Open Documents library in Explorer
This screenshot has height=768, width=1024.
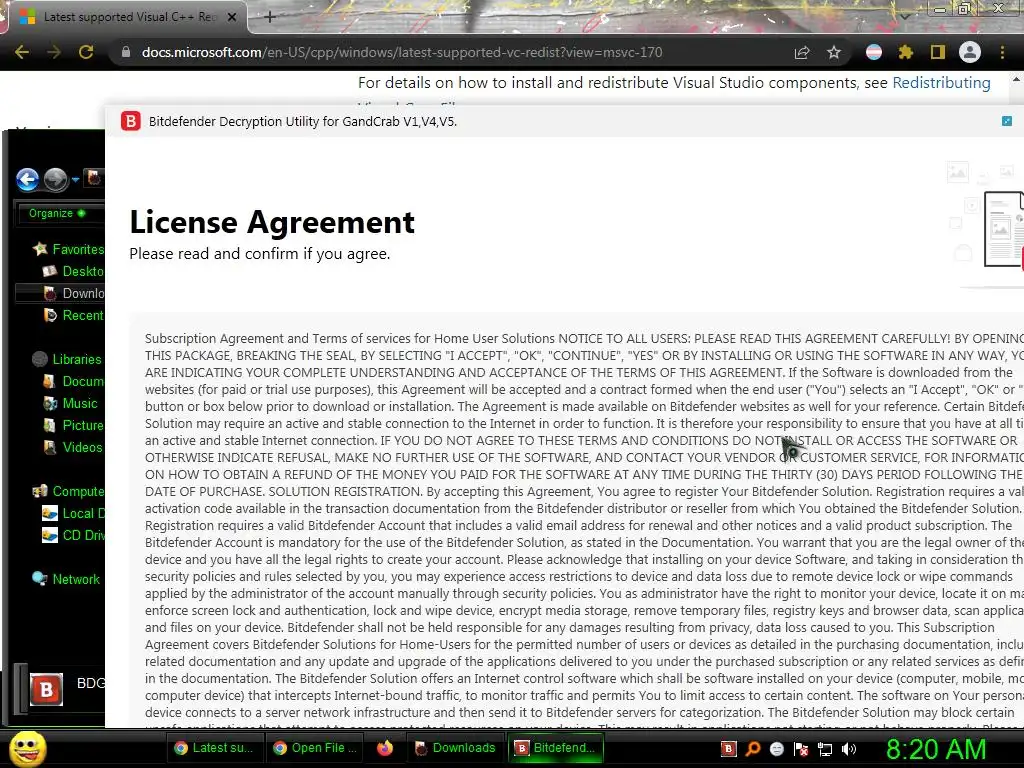point(73,381)
